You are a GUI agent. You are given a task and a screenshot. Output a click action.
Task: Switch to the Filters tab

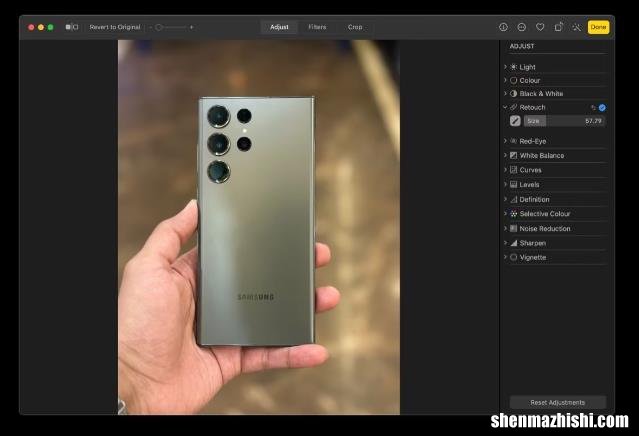coord(317,27)
